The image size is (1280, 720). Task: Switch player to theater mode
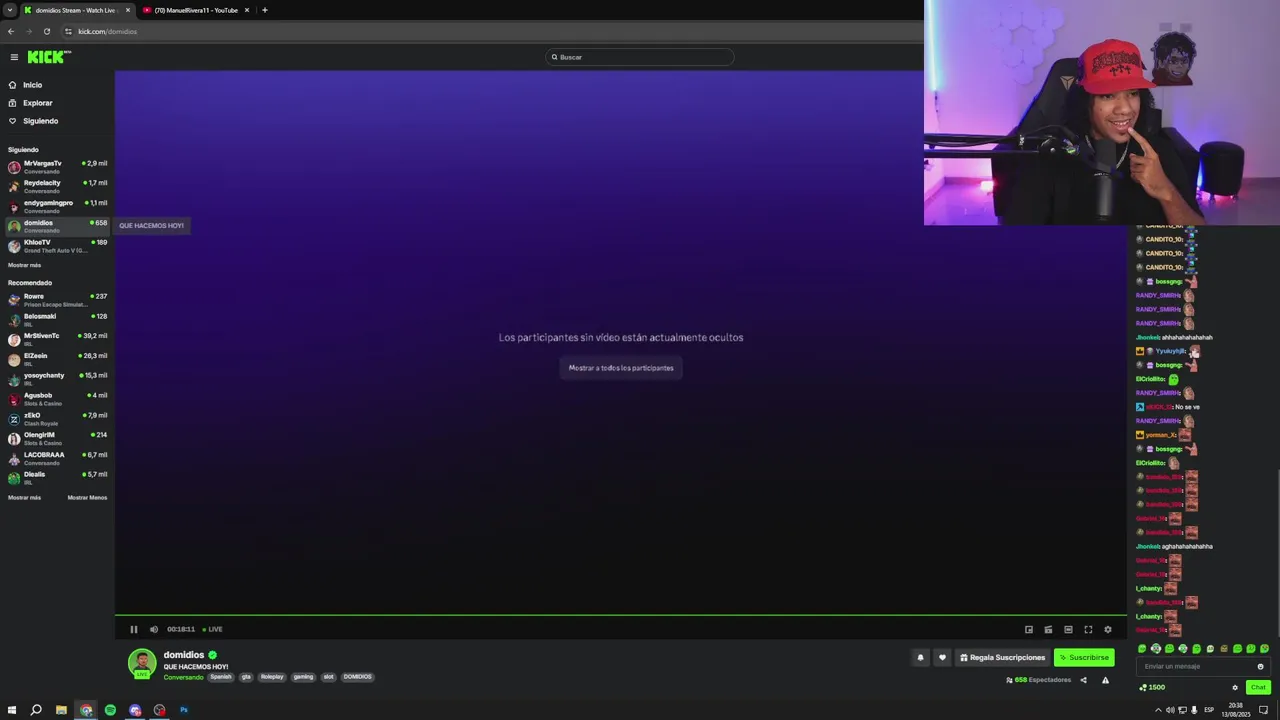[x=1068, y=629]
